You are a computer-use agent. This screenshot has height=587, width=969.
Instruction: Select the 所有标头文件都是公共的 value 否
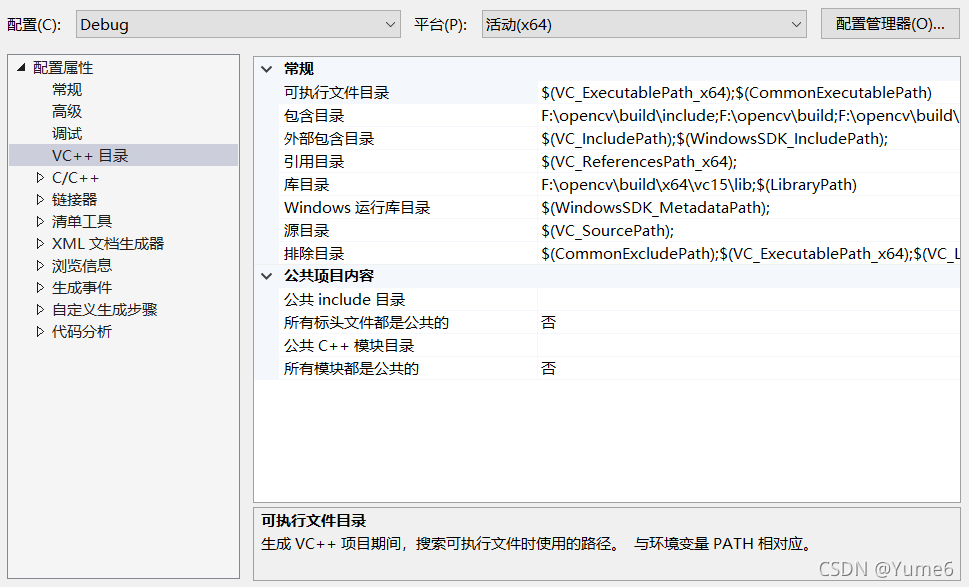click(x=548, y=322)
